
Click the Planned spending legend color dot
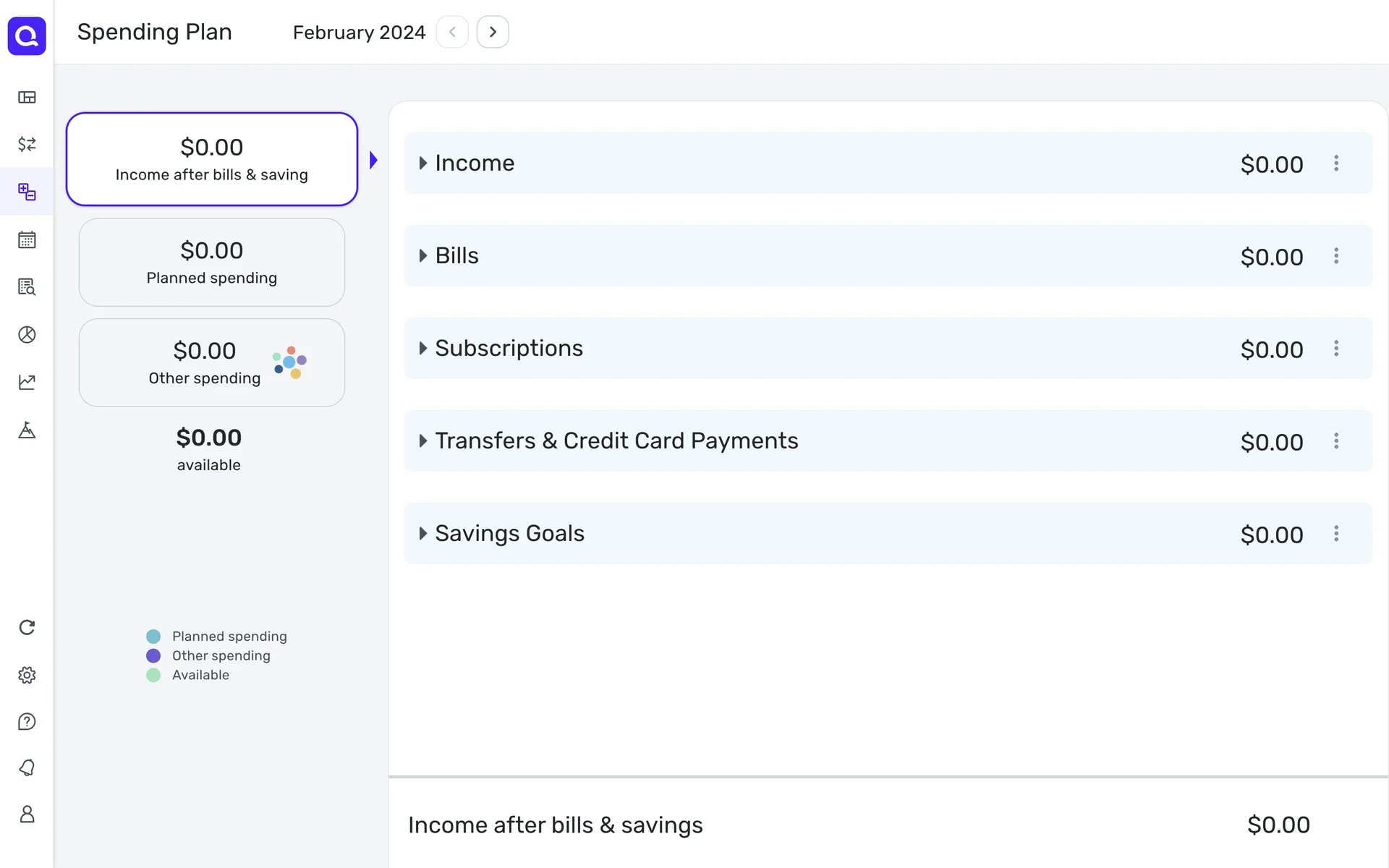click(153, 637)
